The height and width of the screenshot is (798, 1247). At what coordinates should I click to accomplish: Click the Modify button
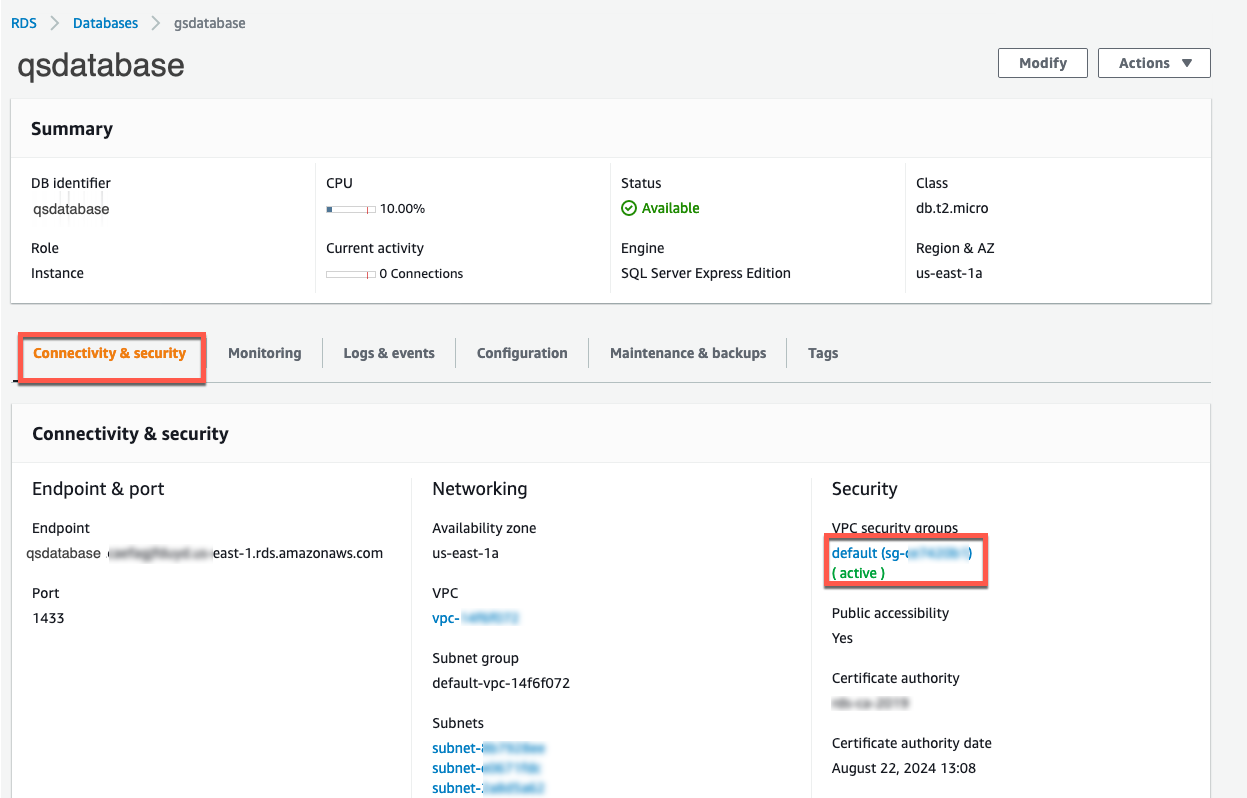pos(1042,63)
